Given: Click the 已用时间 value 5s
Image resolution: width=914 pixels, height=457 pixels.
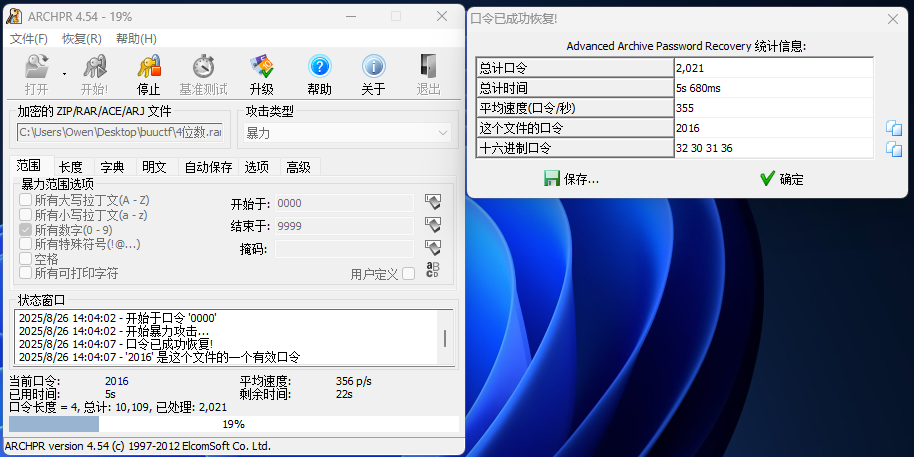Looking at the screenshot, I should 110,394.
